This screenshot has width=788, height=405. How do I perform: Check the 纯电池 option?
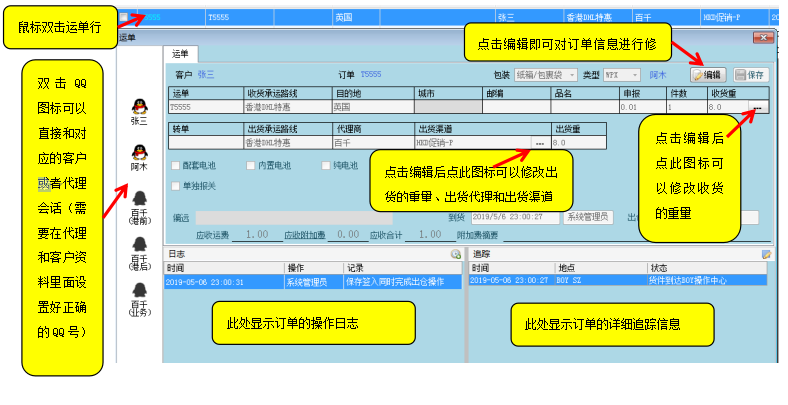click(324, 165)
